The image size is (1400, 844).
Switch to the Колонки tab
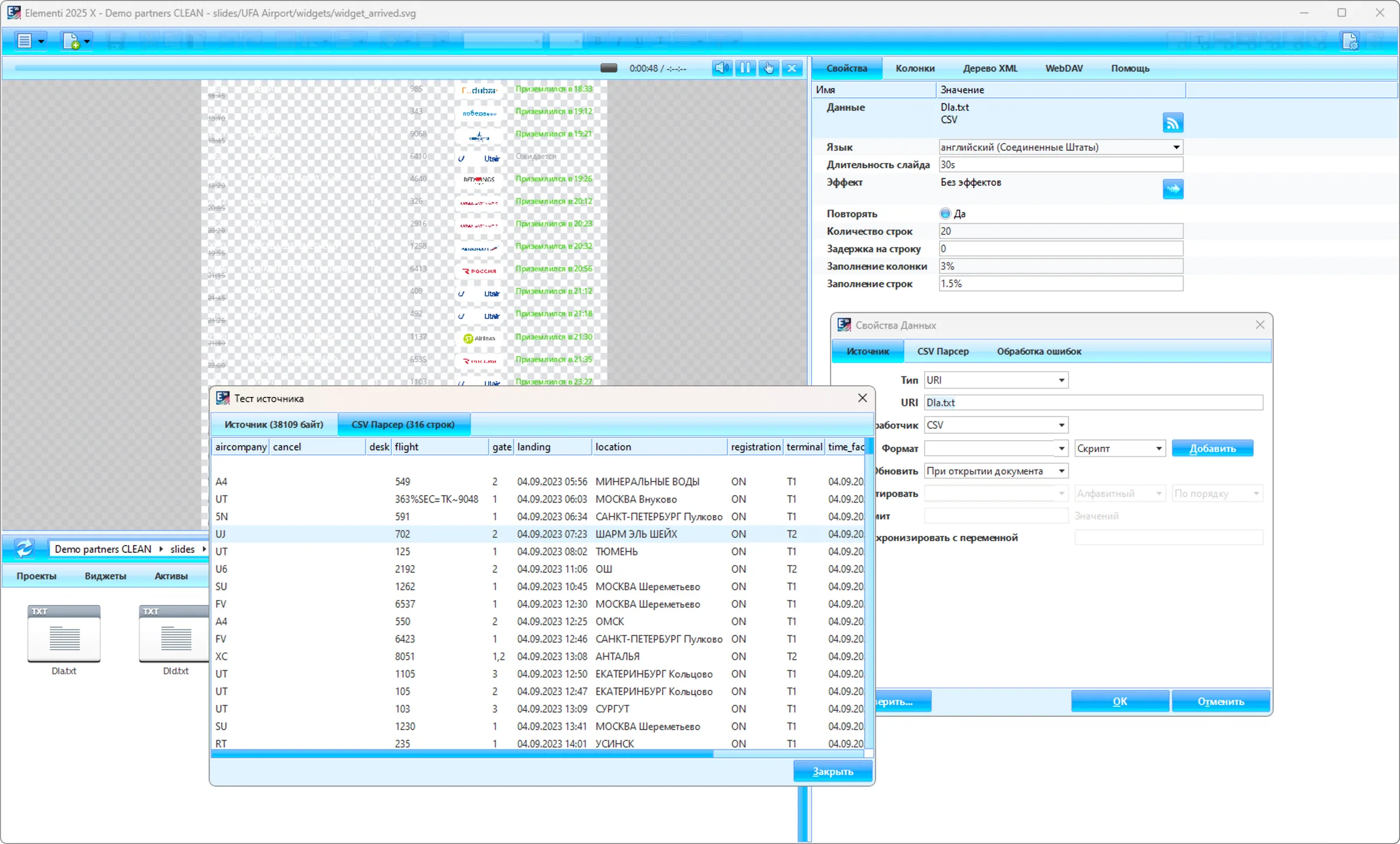pos(915,68)
